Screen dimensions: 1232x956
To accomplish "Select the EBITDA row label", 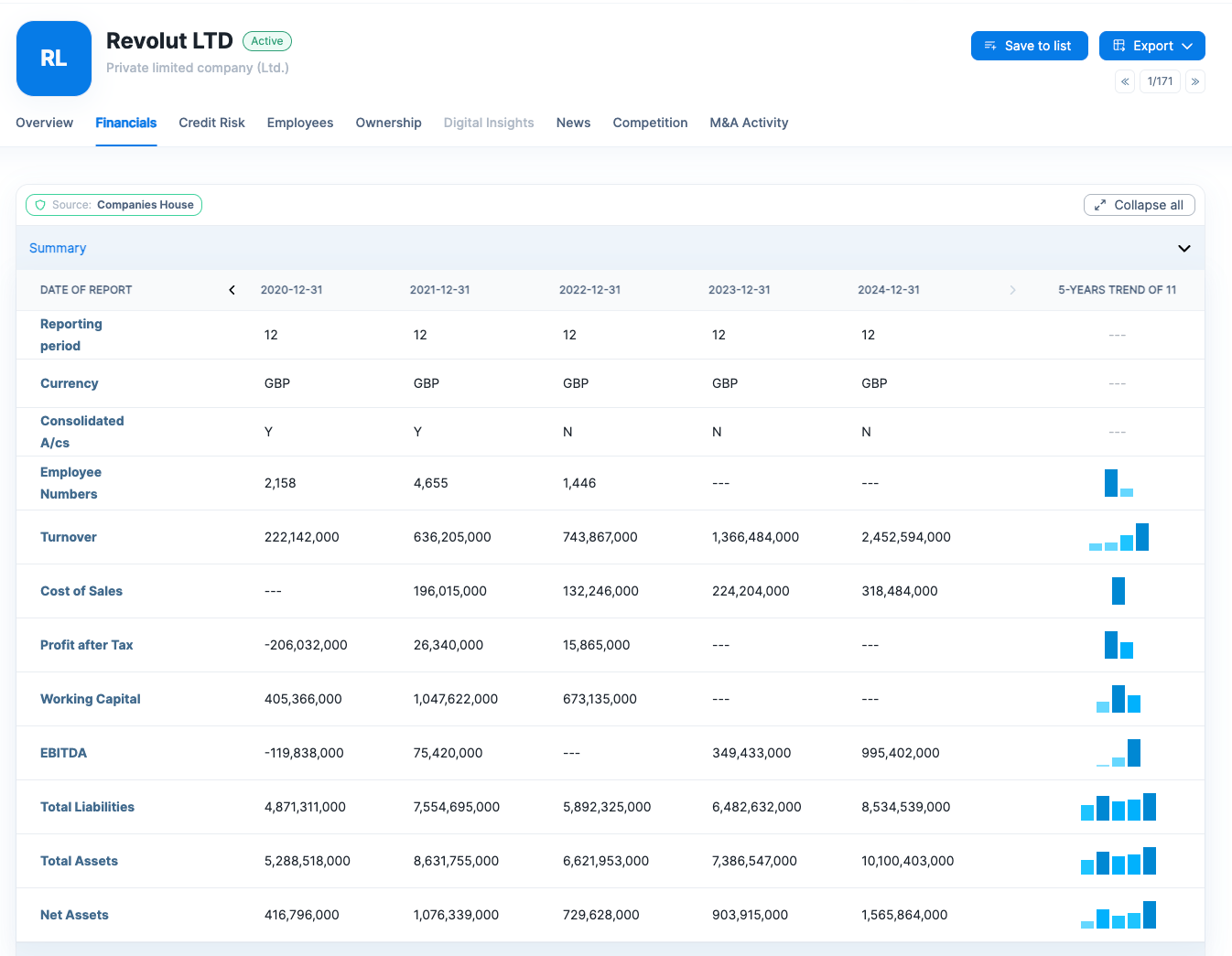I will [x=64, y=753].
